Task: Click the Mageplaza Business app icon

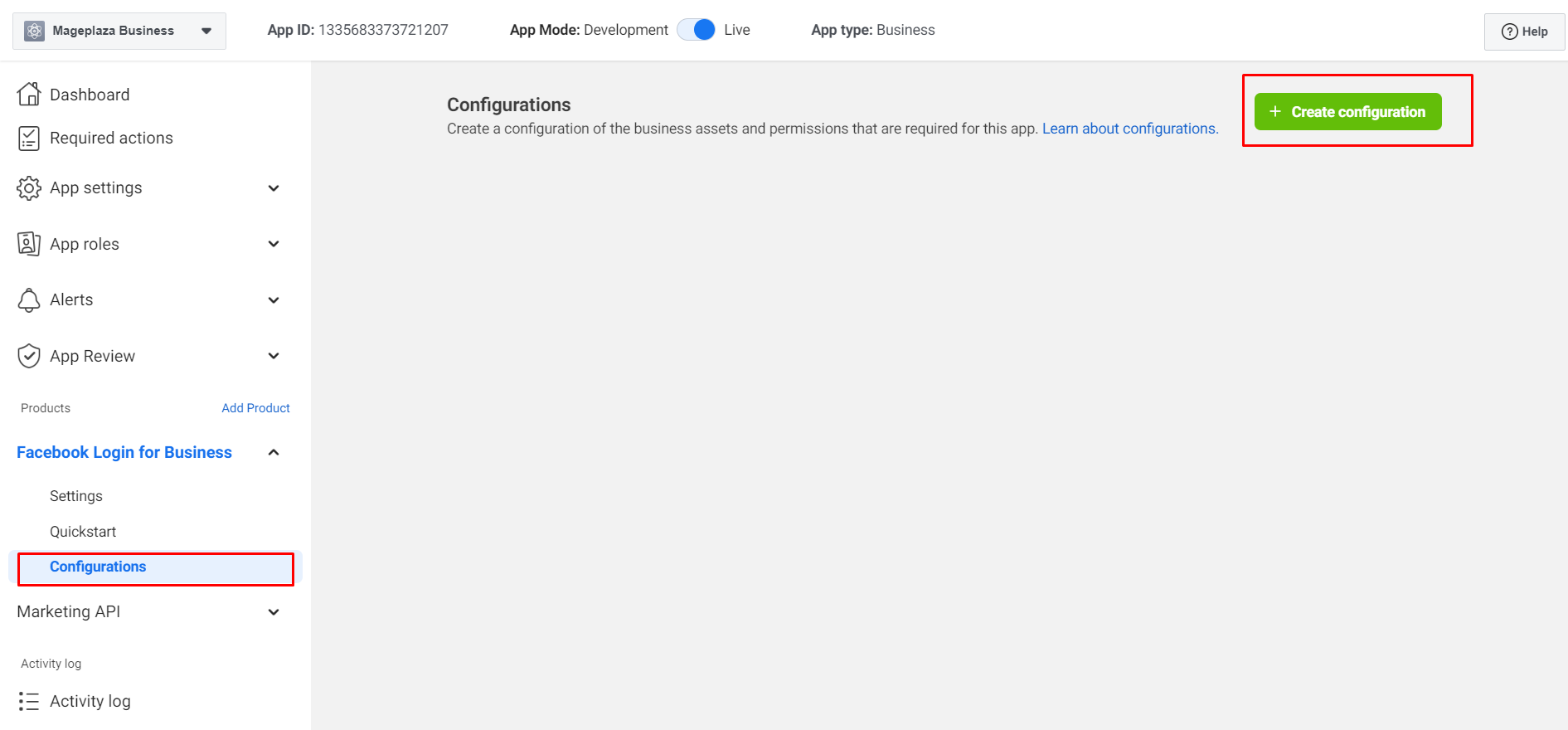Action: 35,31
